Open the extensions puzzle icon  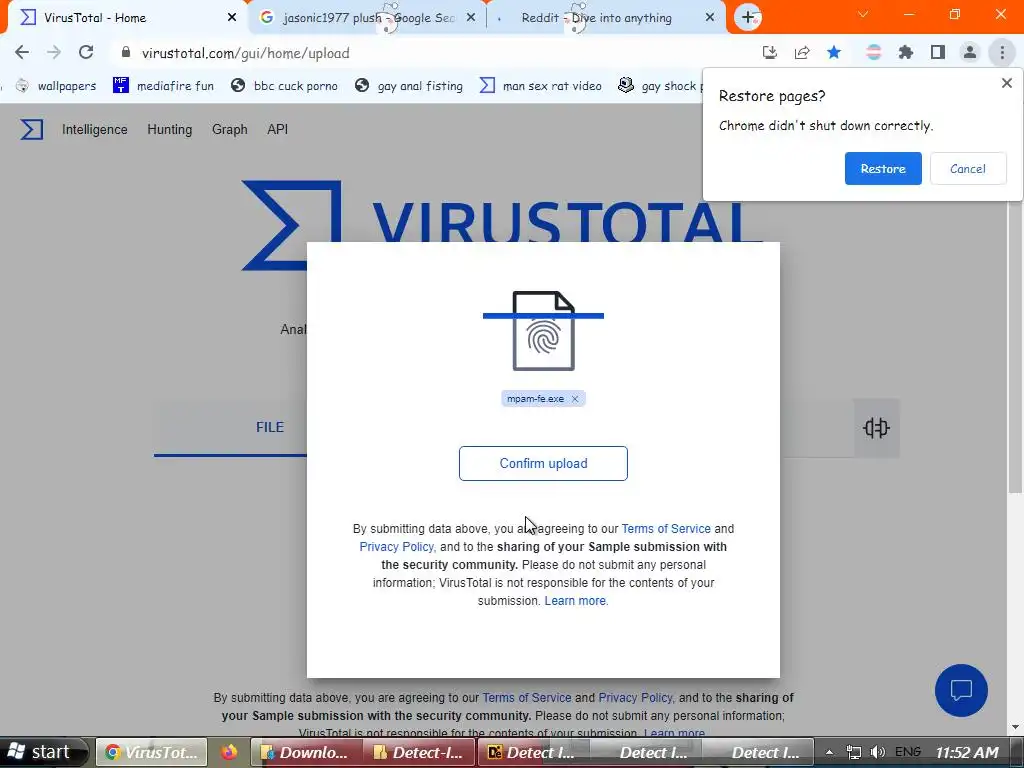(906, 52)
